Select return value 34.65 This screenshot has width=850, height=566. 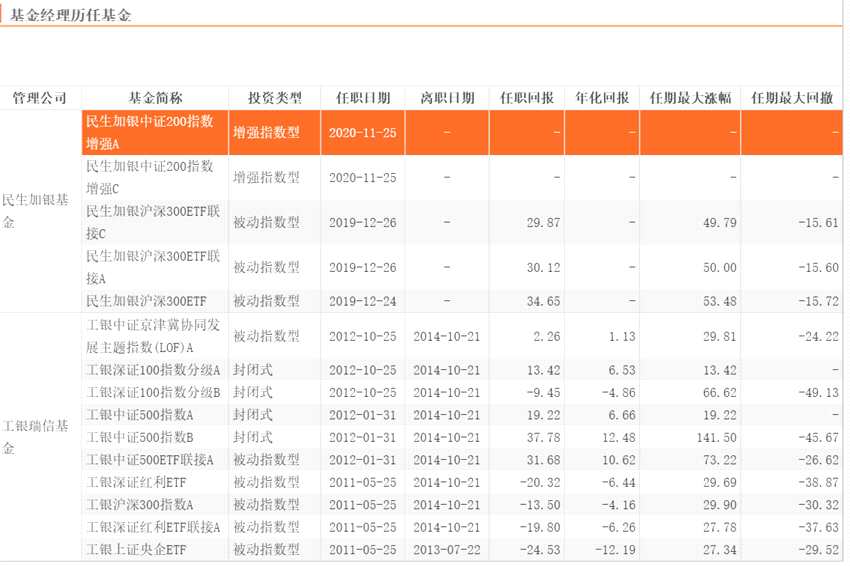pos(543,301)
